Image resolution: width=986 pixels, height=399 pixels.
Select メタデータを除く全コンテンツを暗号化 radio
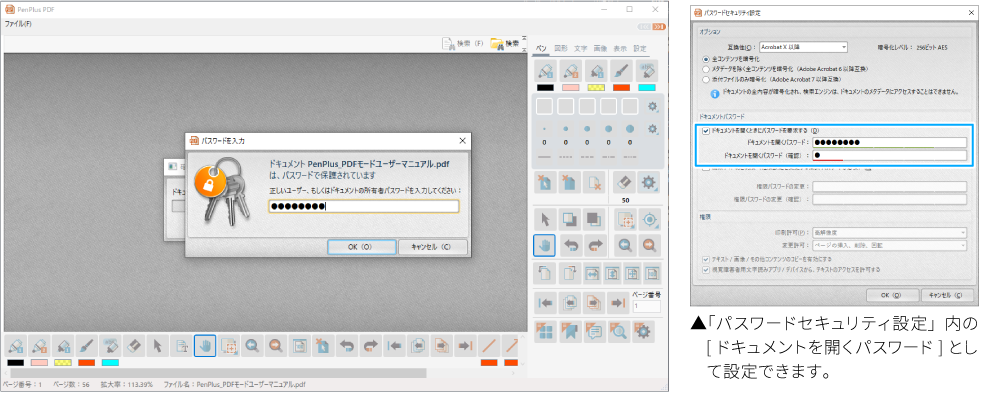tap(706, 69)
